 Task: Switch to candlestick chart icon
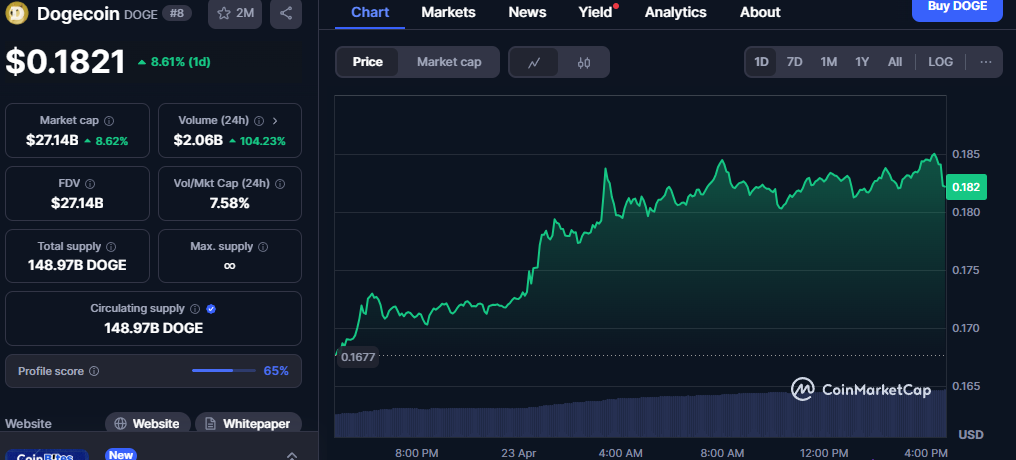tap(584, 62)
